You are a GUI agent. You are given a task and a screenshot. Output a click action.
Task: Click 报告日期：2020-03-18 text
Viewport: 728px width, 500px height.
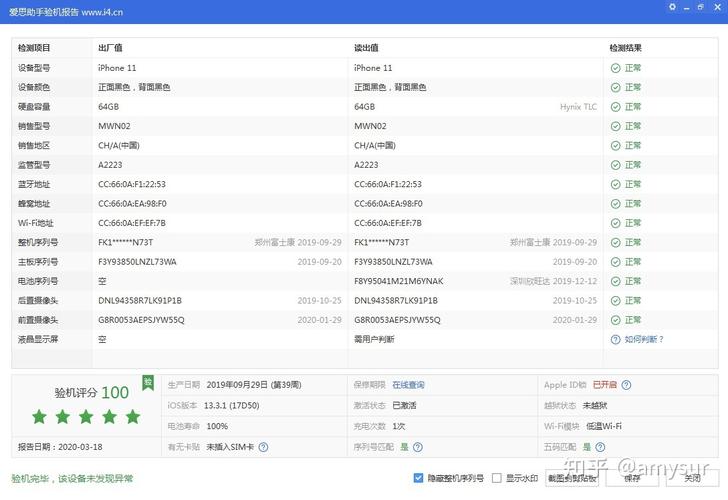point(60,447)
